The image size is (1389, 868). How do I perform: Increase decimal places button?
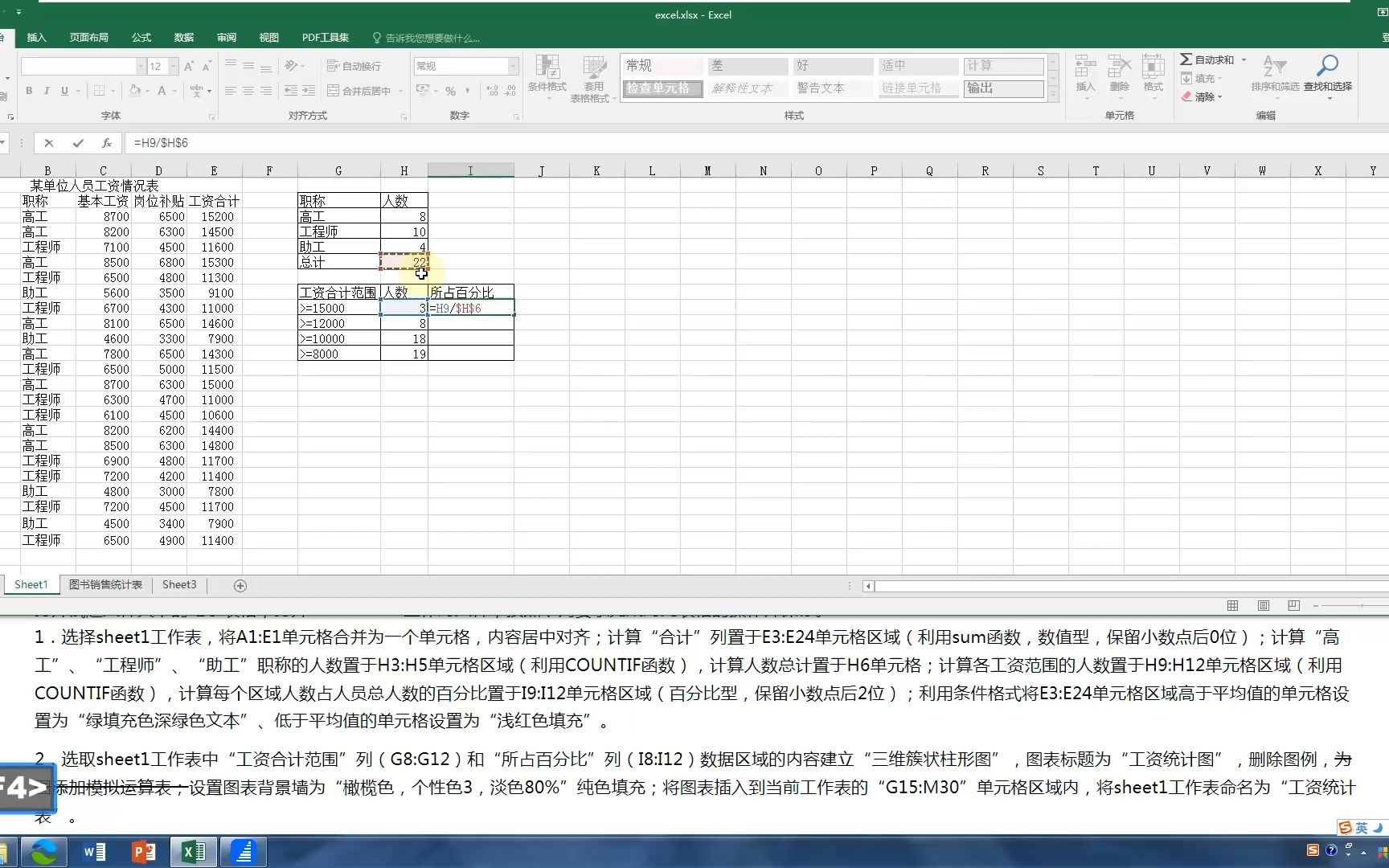[492, 91]
